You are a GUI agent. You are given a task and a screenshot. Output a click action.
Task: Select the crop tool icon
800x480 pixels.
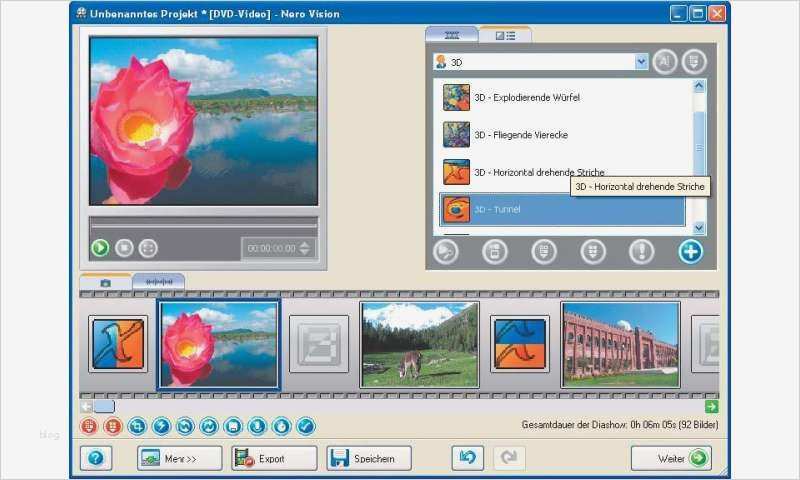[137, 426]
